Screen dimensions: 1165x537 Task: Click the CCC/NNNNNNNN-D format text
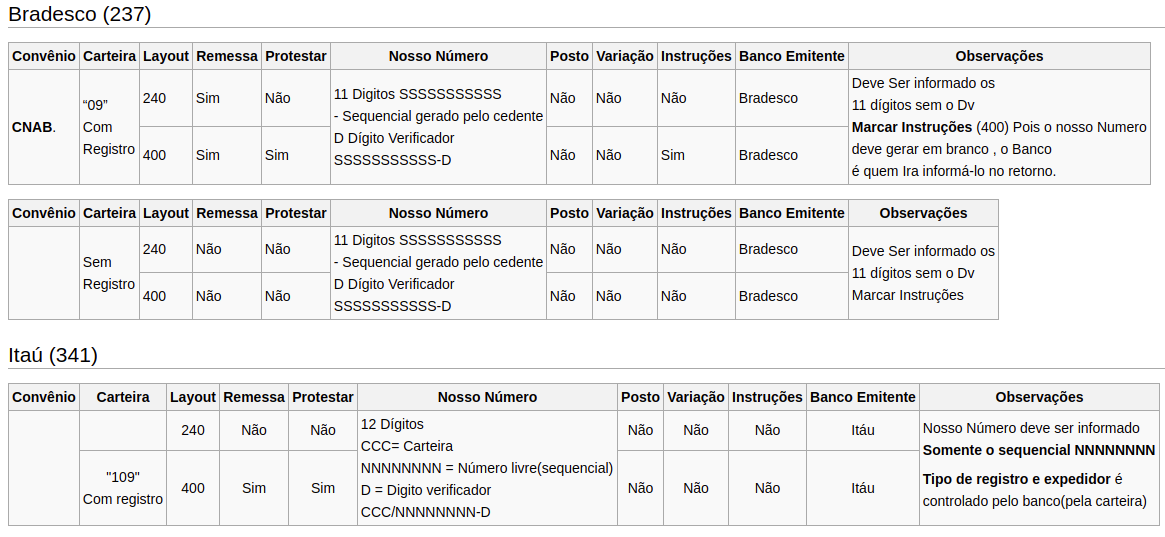(x=425, y=512)
